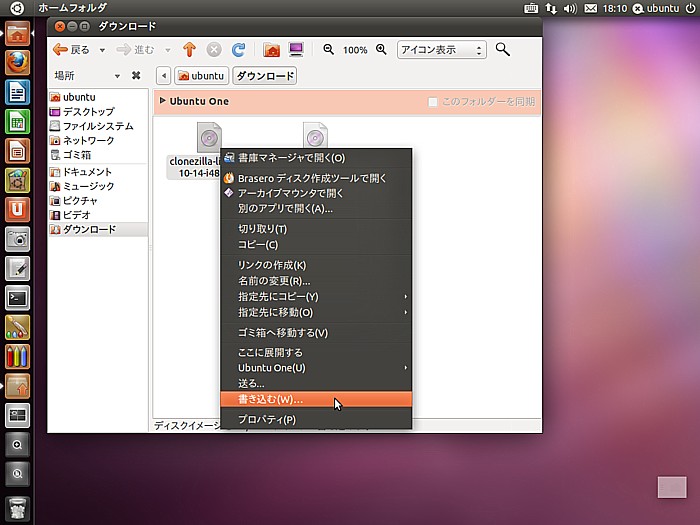Close the sidebar with X icon
Viewport: 700px width, 525px height.
click(136, 76)
